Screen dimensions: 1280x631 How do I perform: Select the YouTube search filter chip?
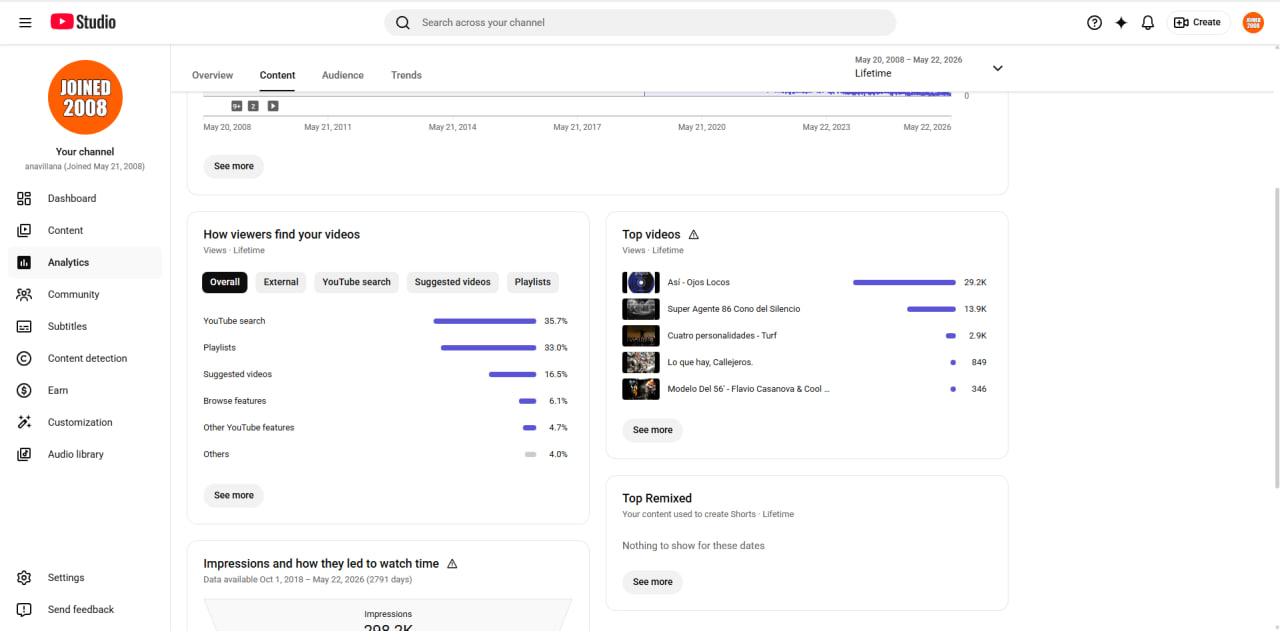pos(356,282)
